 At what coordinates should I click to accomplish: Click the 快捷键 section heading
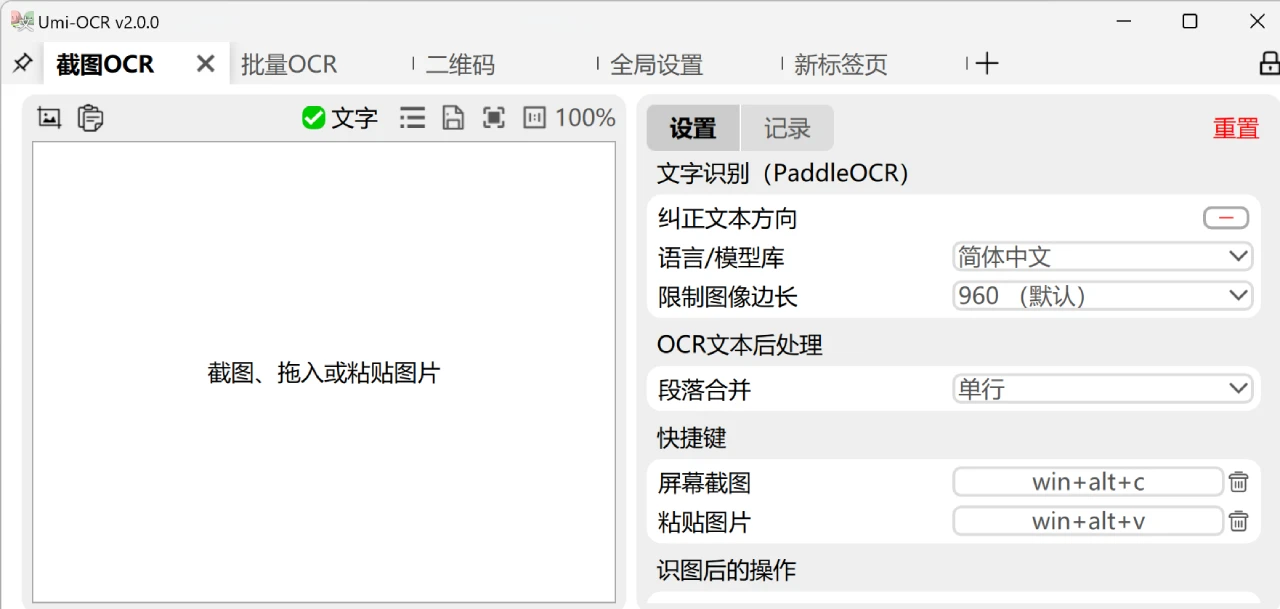[691, 438]
